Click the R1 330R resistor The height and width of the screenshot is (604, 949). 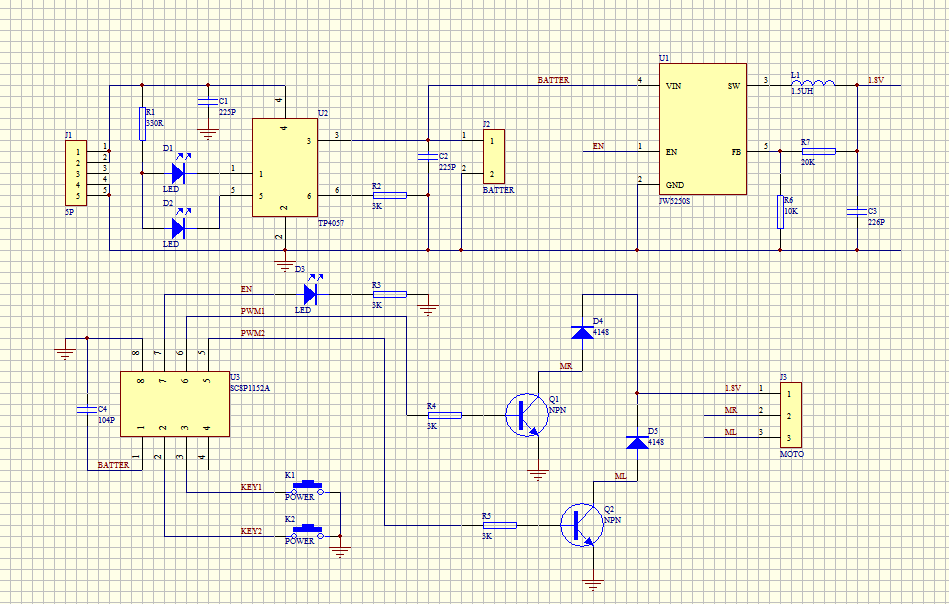point(142,125)
